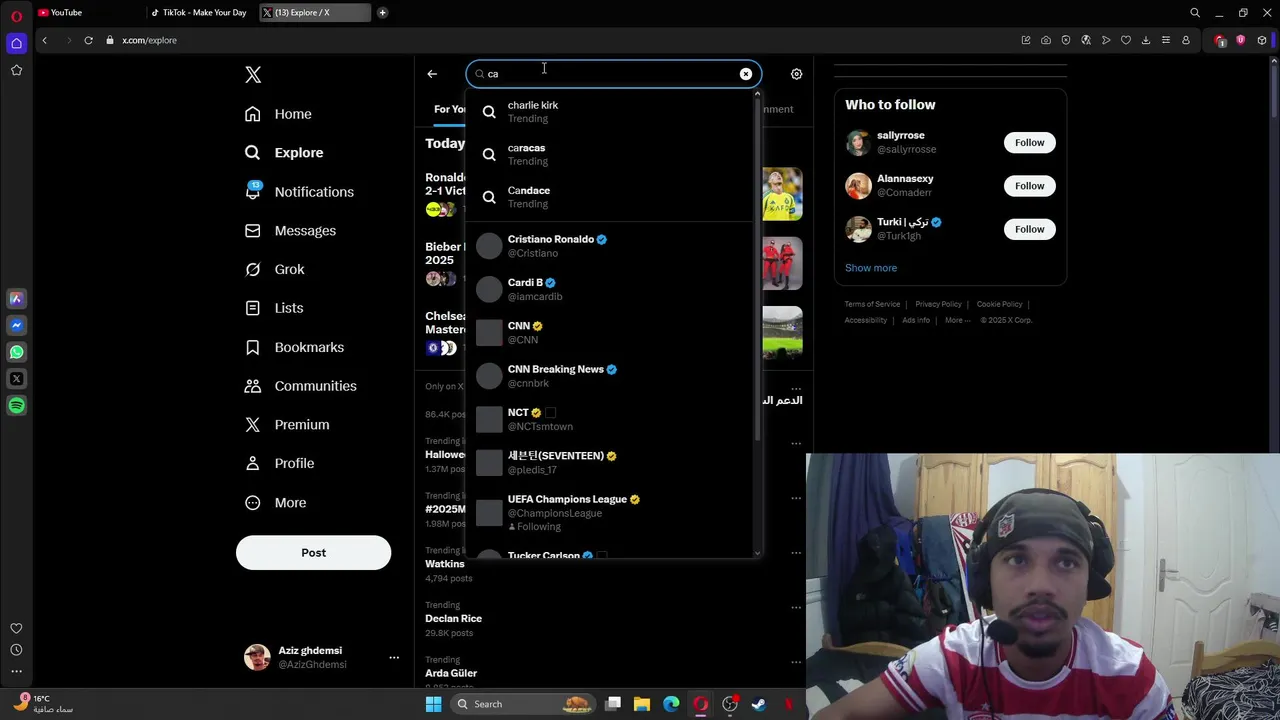Viewport: 1280px width, 720px height.
Task: Open More options circle icon
Action: (253, 503)
